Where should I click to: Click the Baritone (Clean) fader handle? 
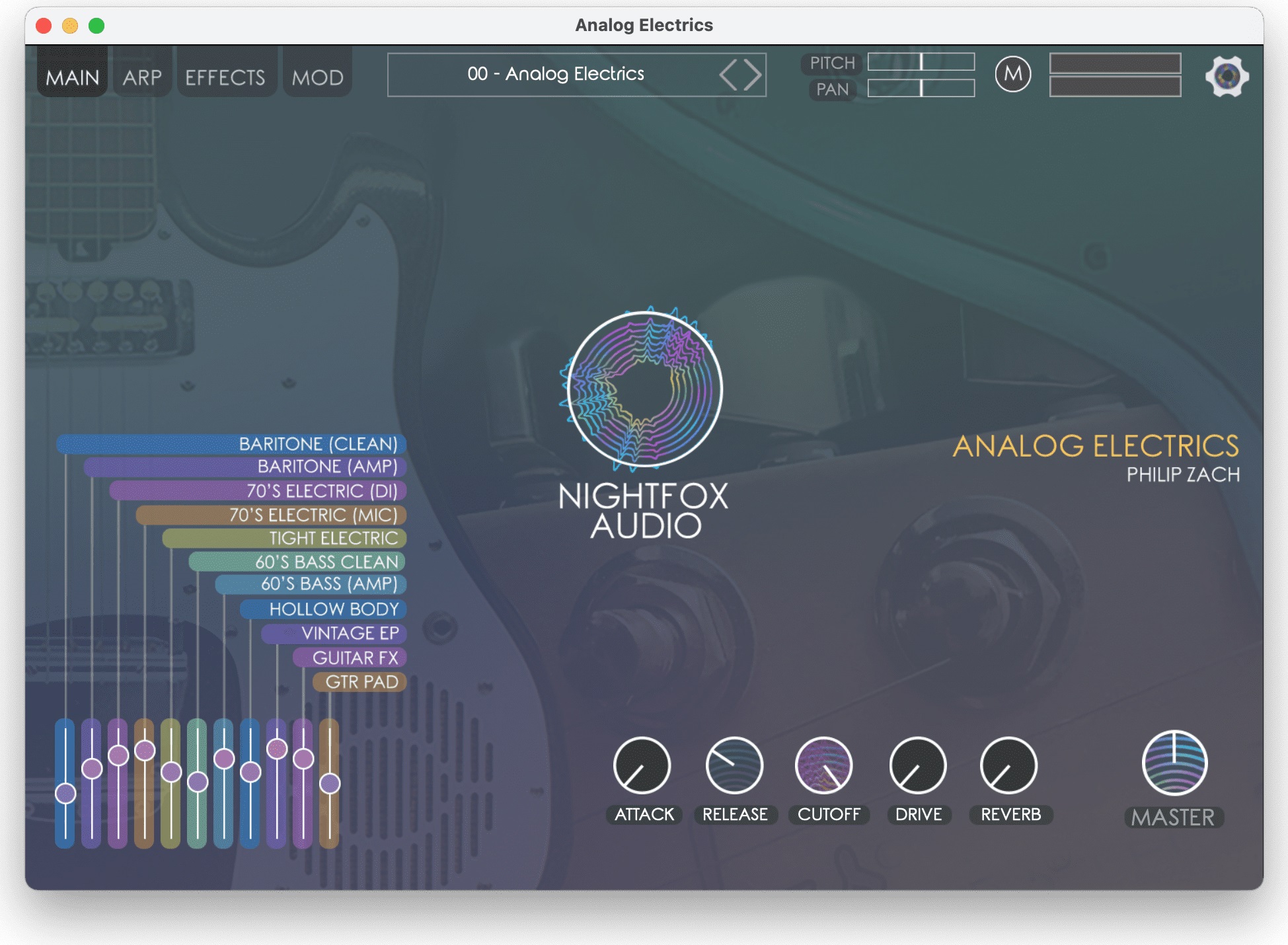tap(65, 793)
